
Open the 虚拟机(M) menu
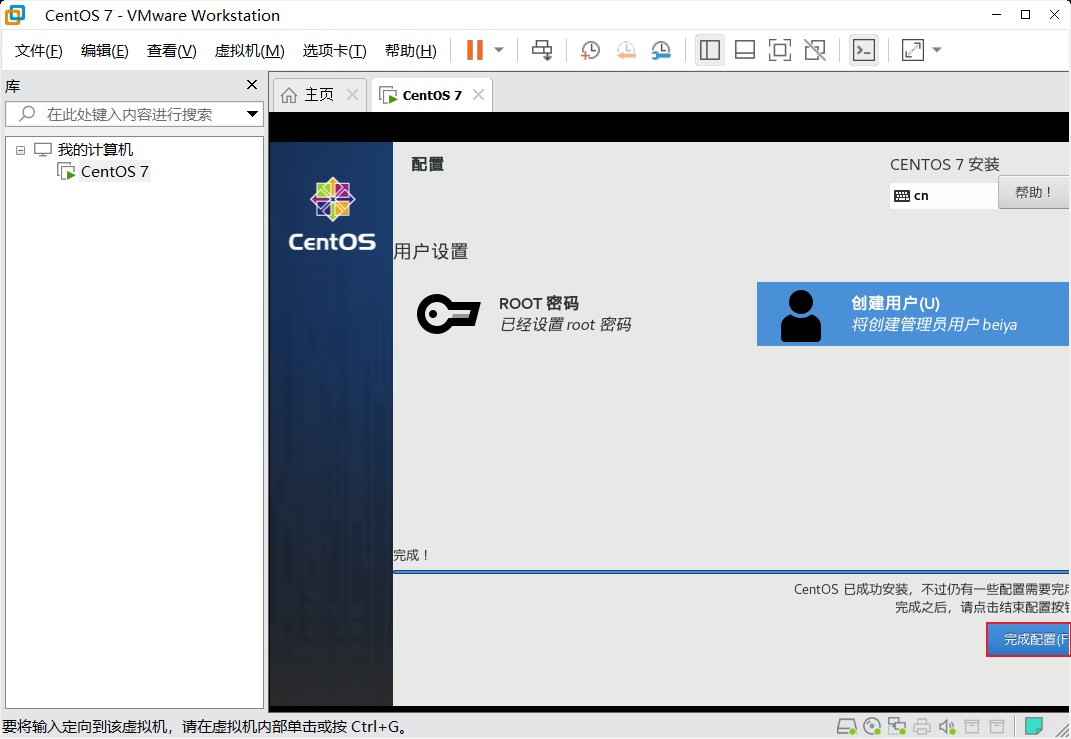249,51
